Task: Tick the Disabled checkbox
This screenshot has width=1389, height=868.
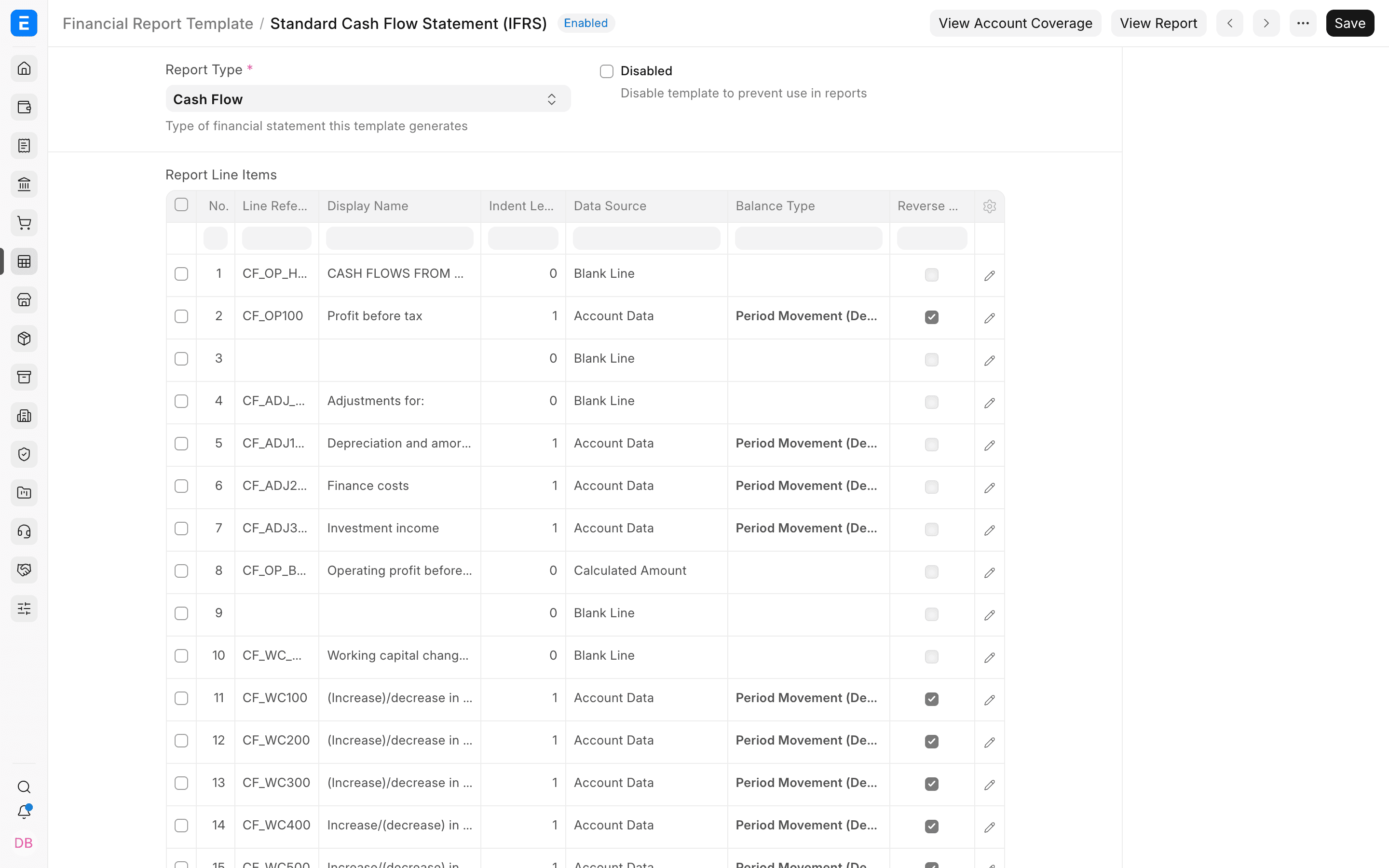Action: click(607, 71)
